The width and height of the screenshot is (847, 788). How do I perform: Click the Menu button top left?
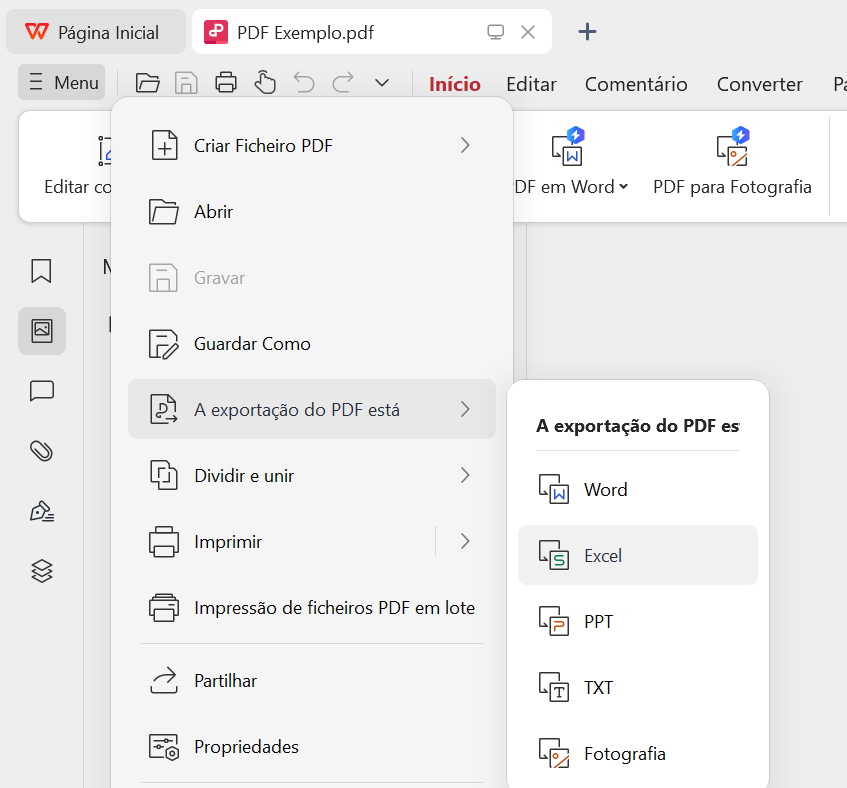61,81
